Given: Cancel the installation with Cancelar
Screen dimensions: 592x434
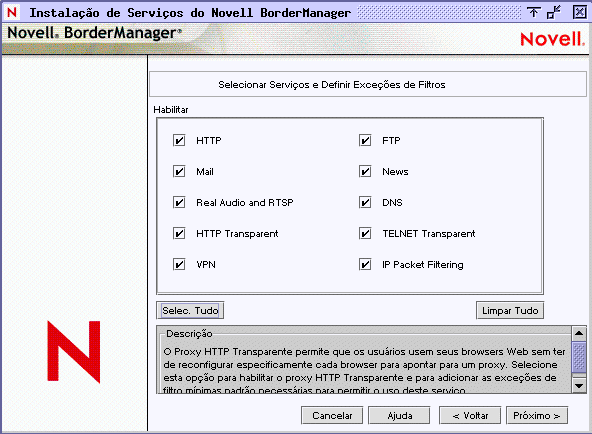Looking at the screenshot, I should (x=332, y=416).
